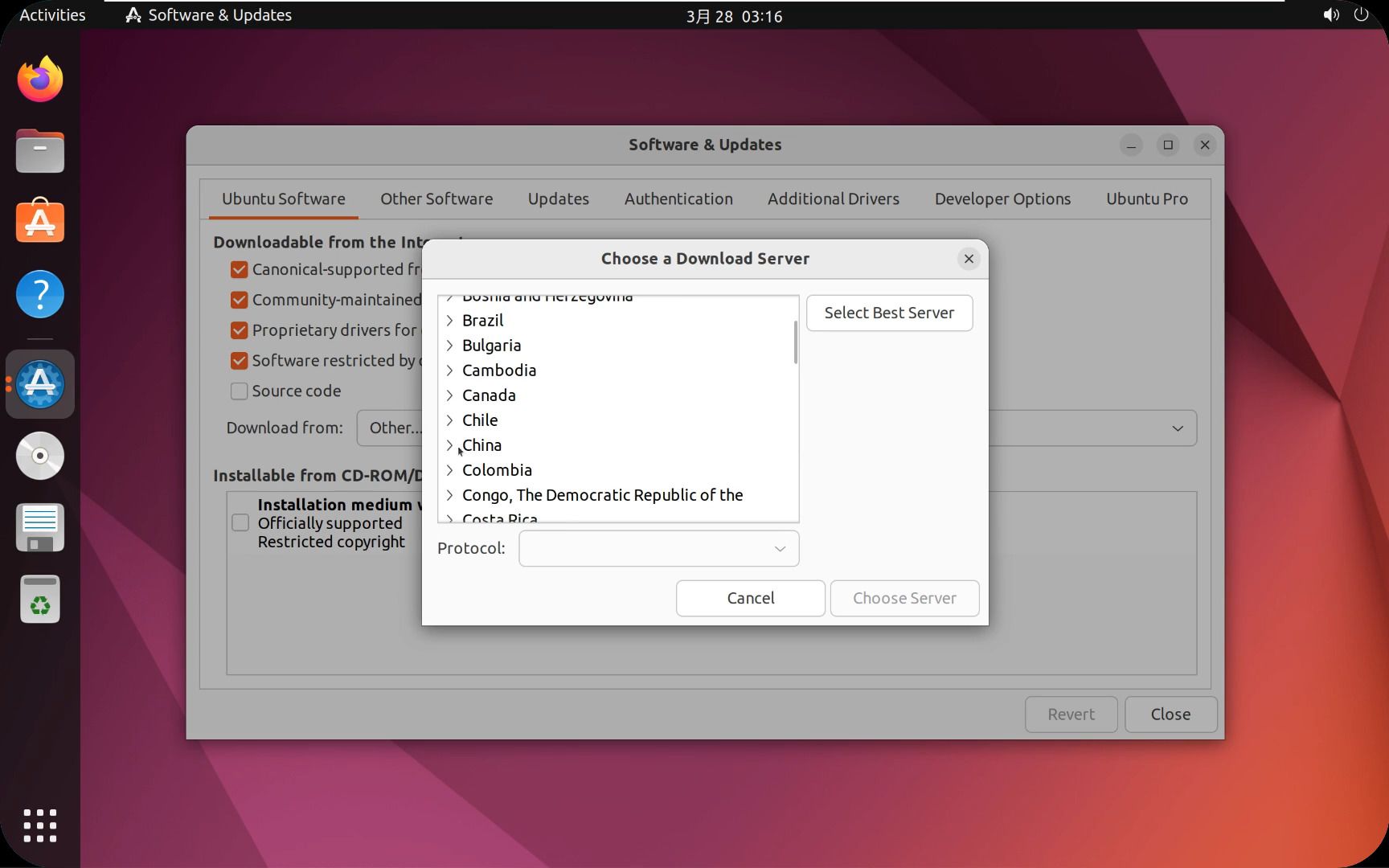Open the Download from dropdown arrow
Screen dimensions: 1389x868
1178,428
